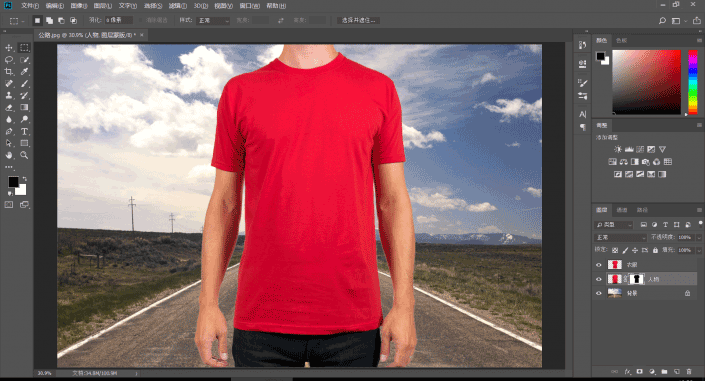Select the History Brush tool
705x381 pixels.
[24, 95]
